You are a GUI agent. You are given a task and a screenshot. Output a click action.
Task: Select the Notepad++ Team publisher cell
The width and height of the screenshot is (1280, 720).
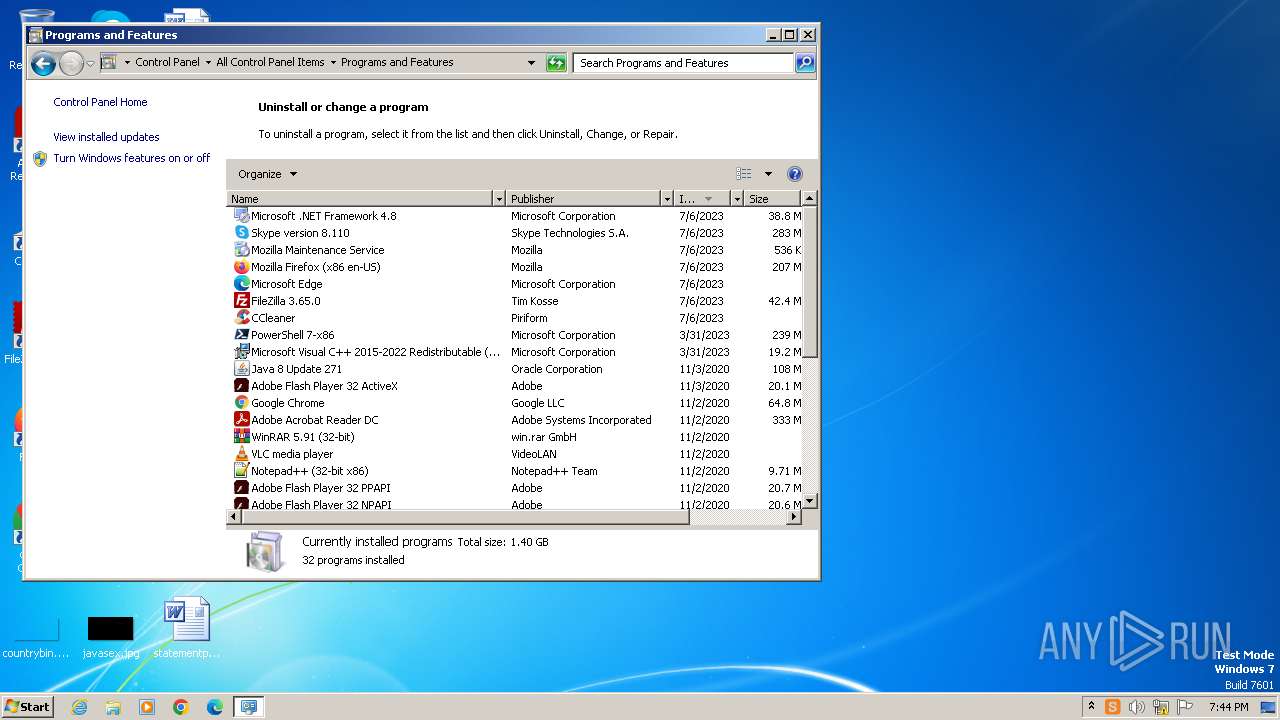[554, 471]
